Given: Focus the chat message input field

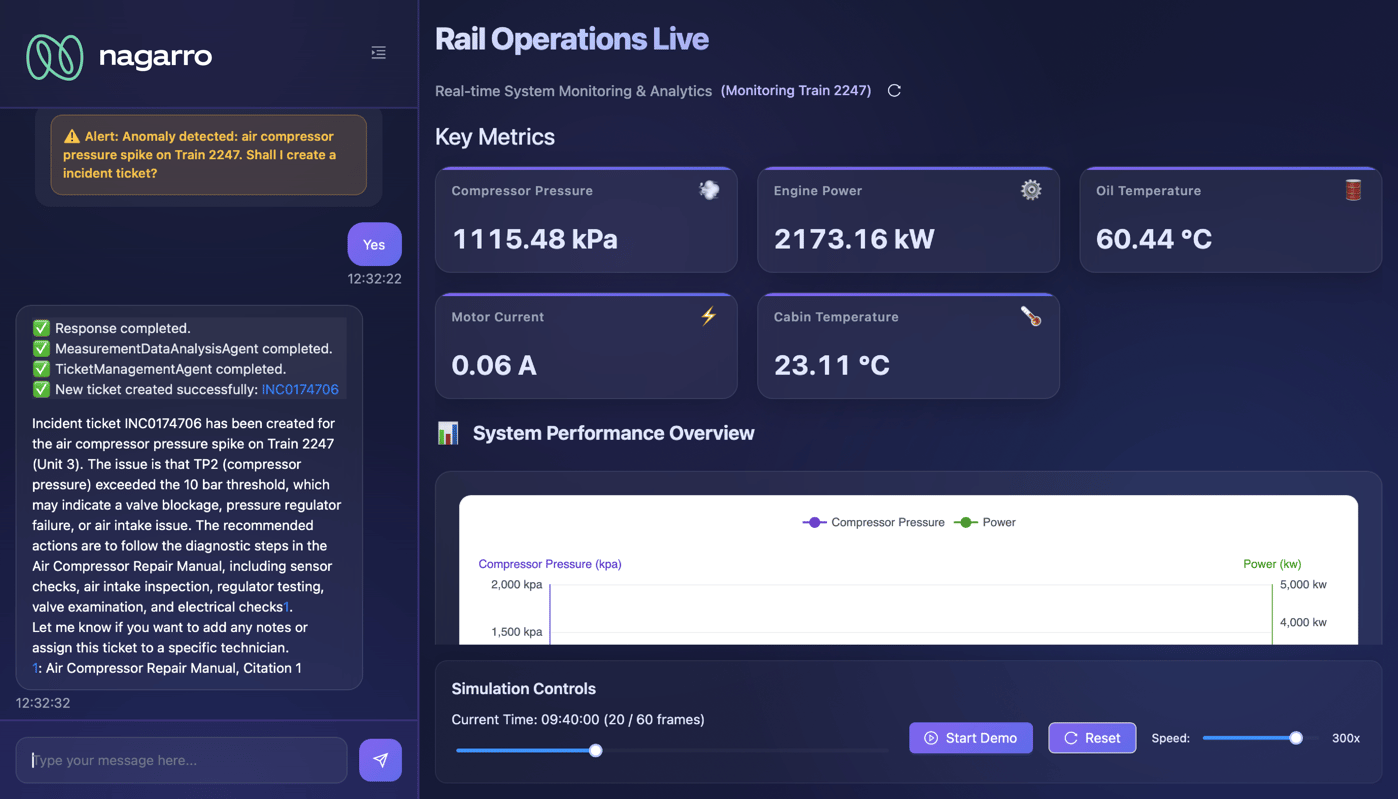Looking at the screenshot, I should [x=182, y=760].
